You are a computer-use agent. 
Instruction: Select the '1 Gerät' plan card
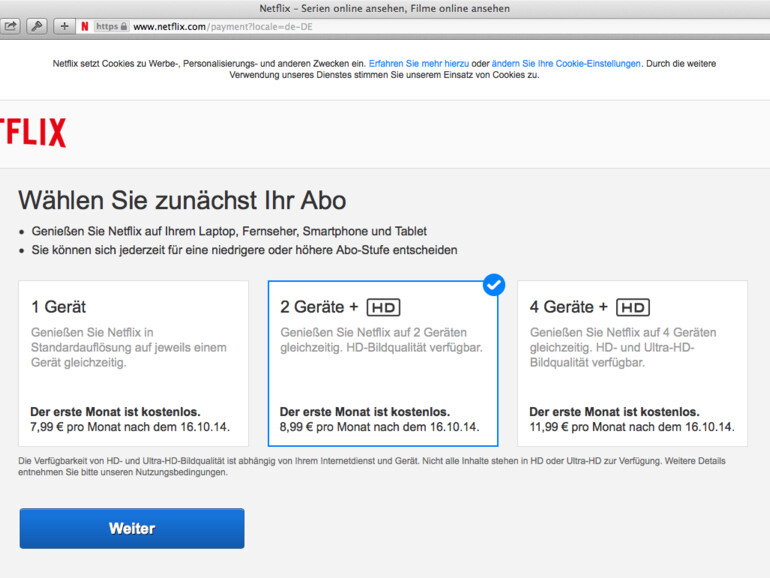134,363
